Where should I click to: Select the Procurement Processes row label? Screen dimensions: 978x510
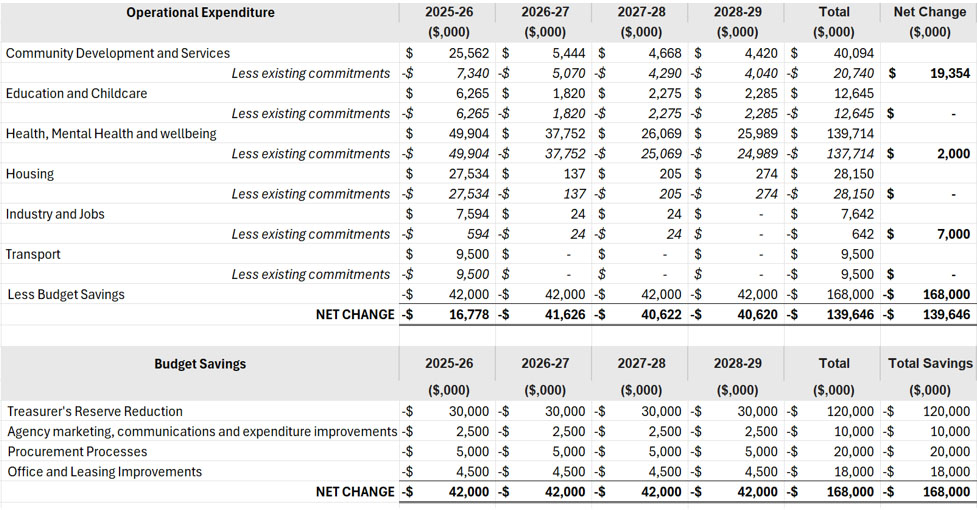(77, 451)
